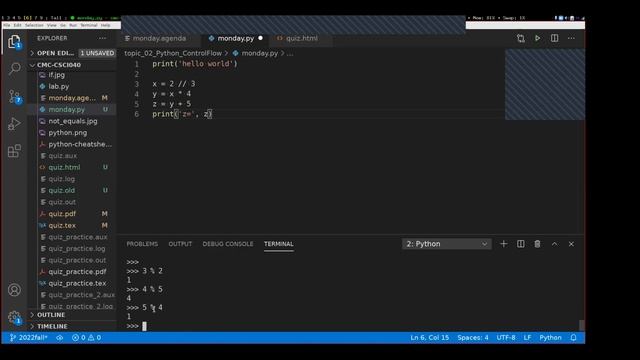Image resolution: width=640 pixels, height=360 pixels.
Task: Open the Extensions view
Action: [14, 151]
